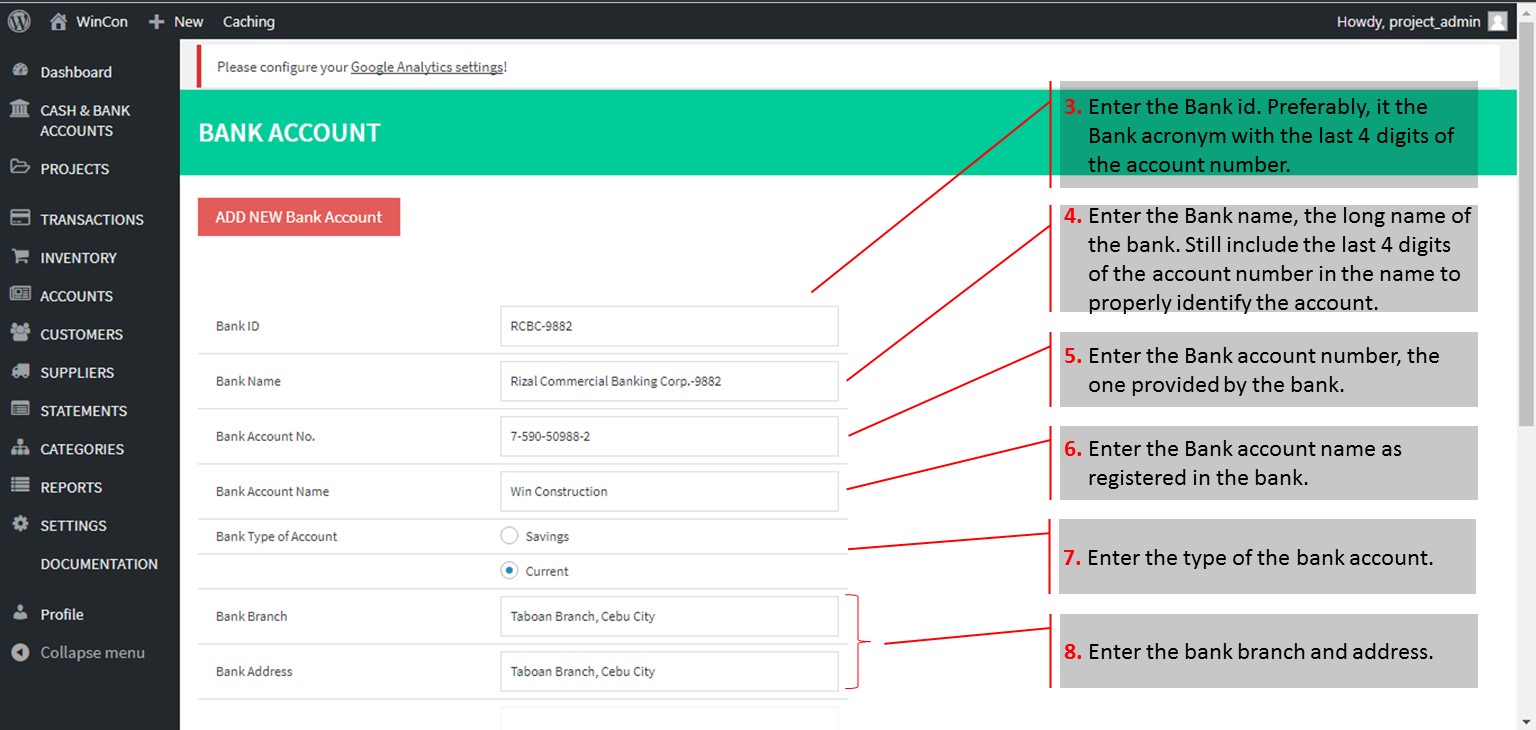Screen dimensions: 1536x730
Task: Open the Suppliers truck icon
Action: tap(19, 371)
